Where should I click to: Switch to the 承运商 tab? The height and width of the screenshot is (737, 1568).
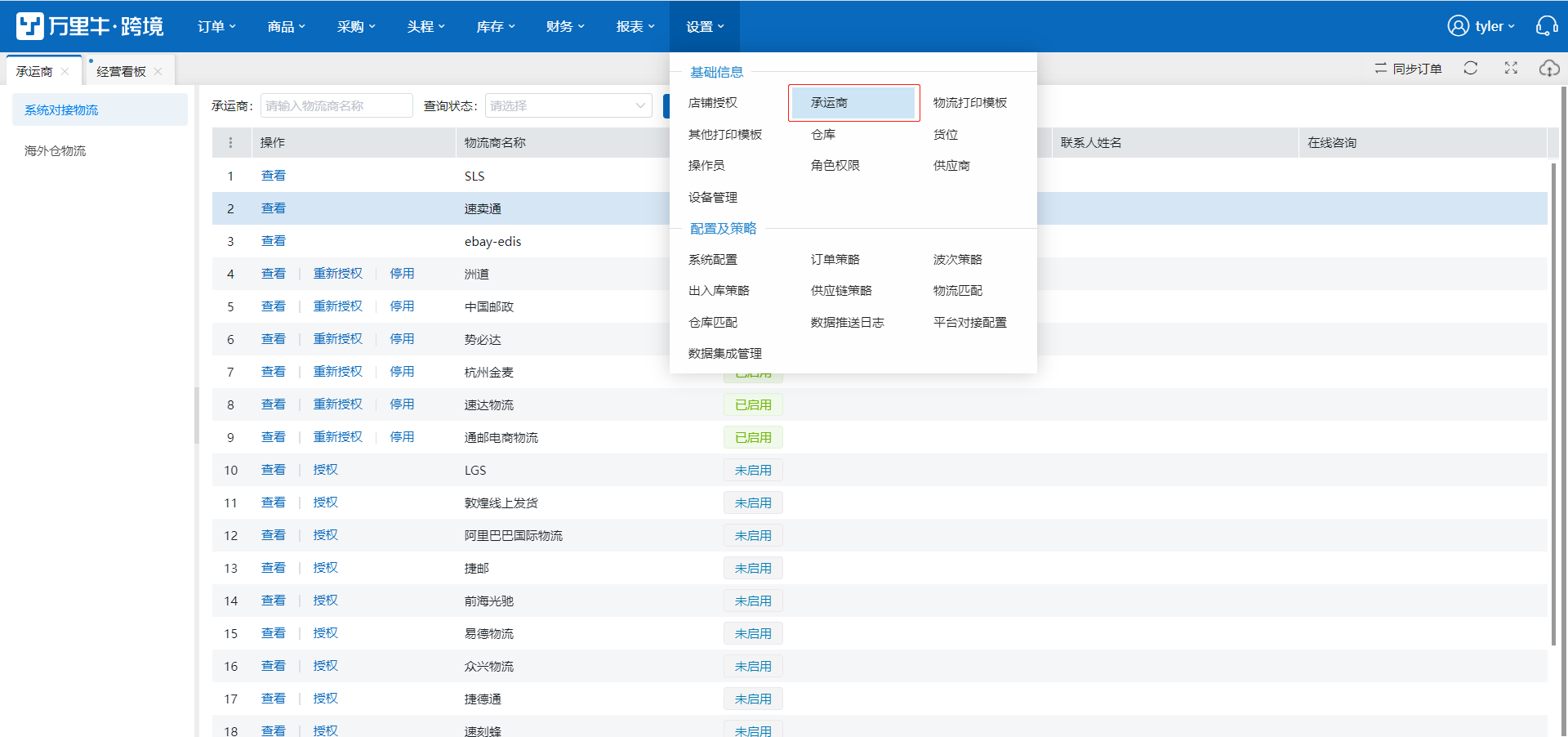[34, 71]
